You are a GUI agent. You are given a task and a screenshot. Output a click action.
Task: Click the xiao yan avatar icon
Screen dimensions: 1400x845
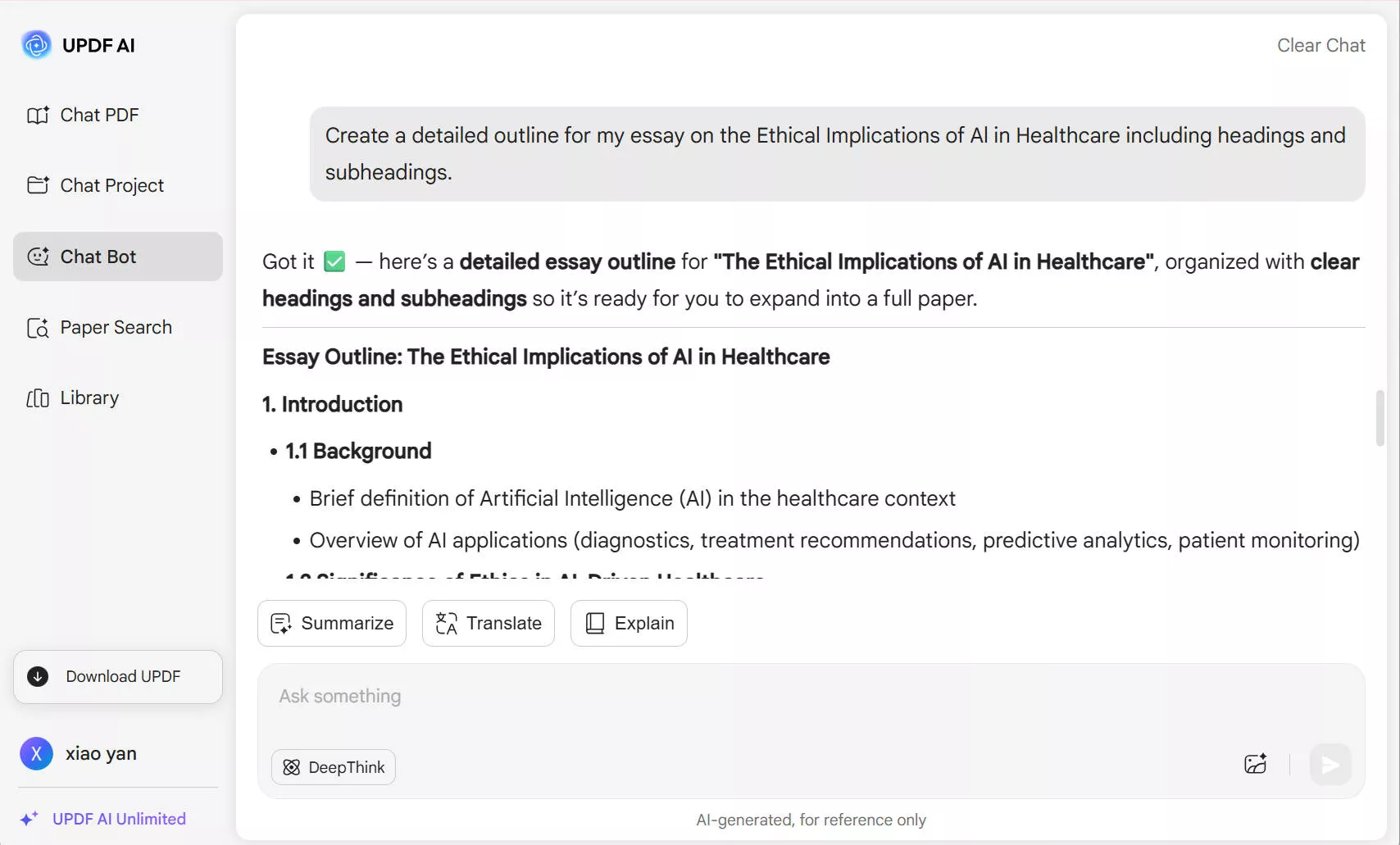(x=36, y=753)
